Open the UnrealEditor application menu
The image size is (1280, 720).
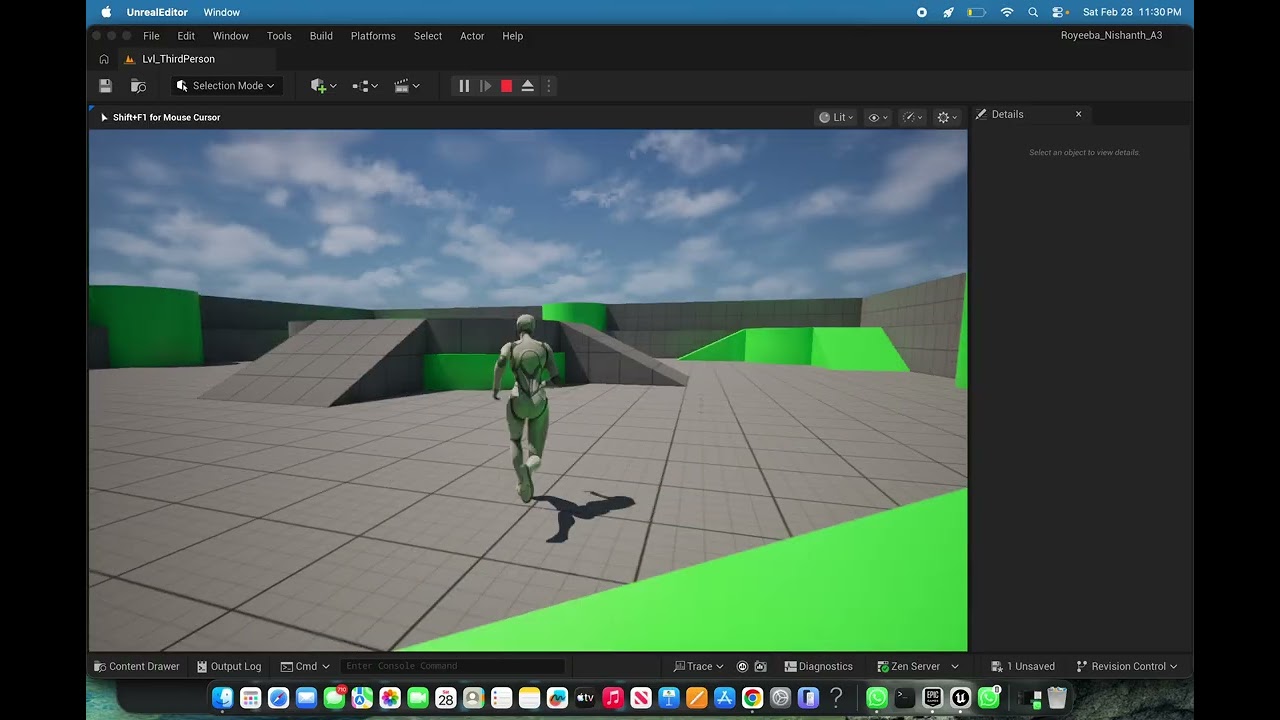click(x=157, y=12)
